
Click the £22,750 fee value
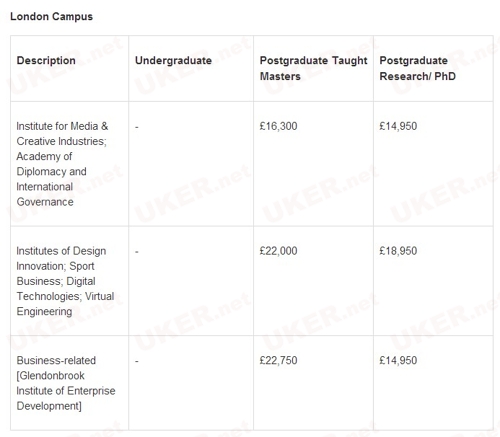(278, 360)
